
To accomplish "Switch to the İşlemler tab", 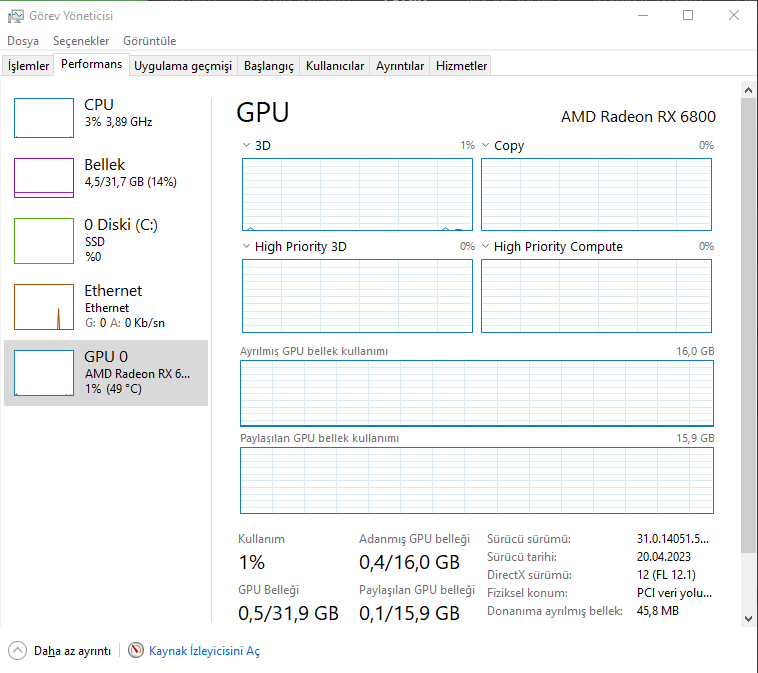I will coord(28,66).
